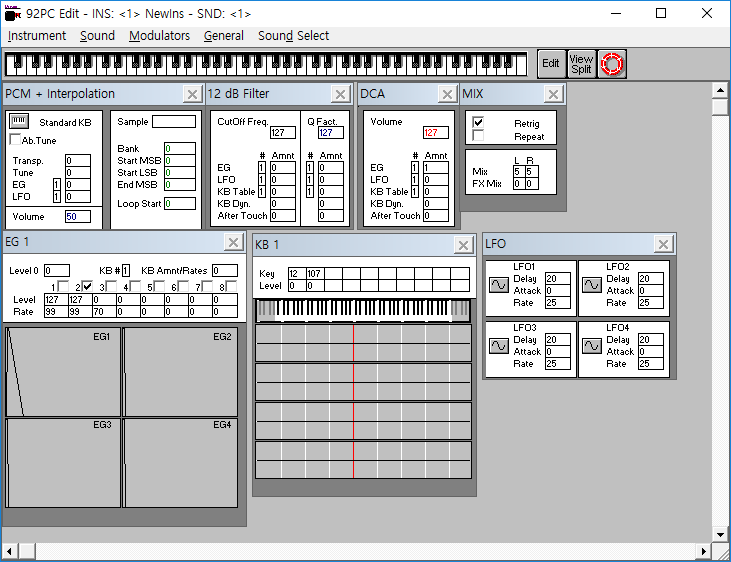Close the LFO panel
Image resolution: width=731 pixels, height=562 pixels.
663,244
